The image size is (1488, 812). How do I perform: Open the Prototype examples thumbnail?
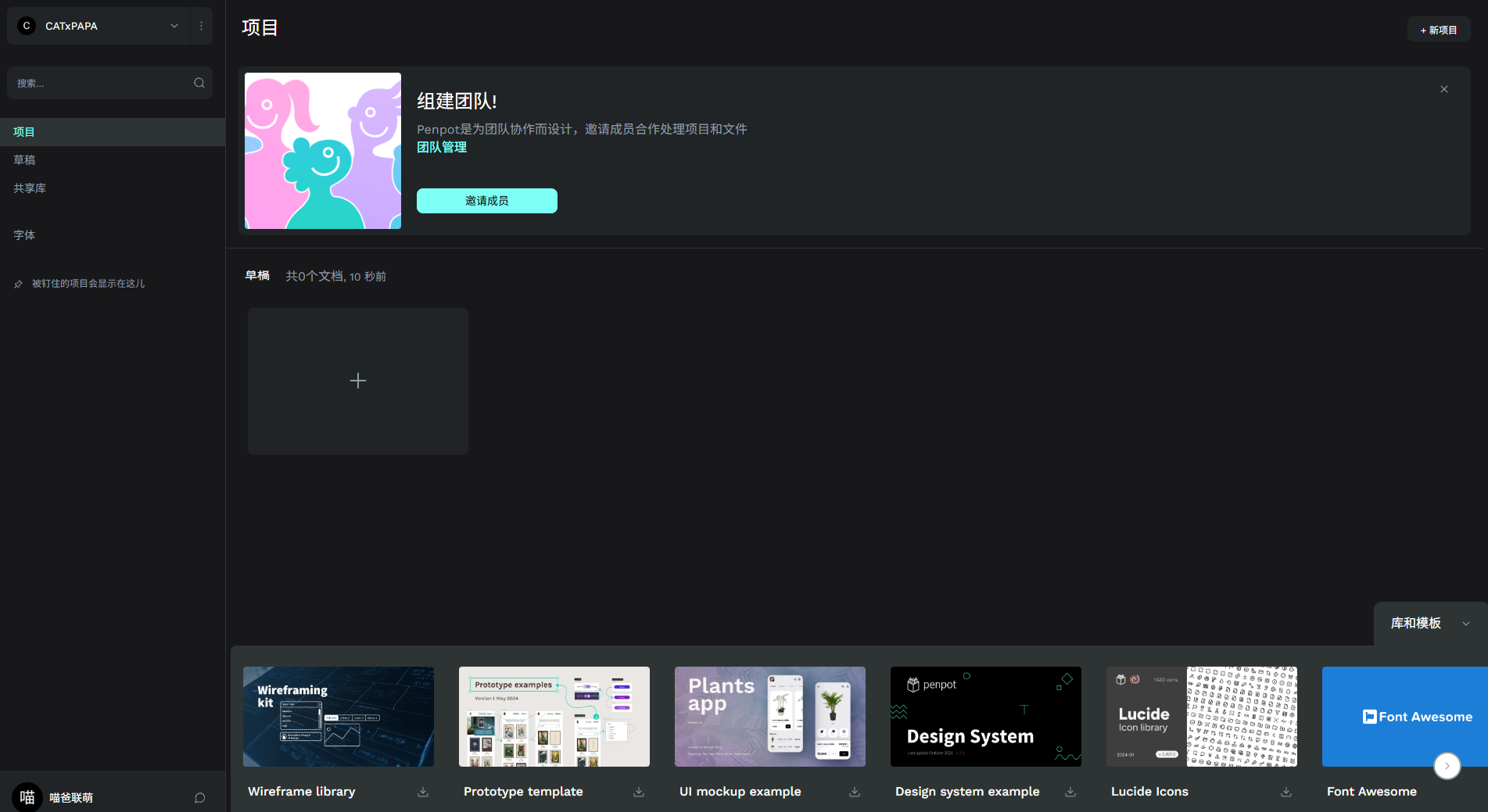[554, 717]
